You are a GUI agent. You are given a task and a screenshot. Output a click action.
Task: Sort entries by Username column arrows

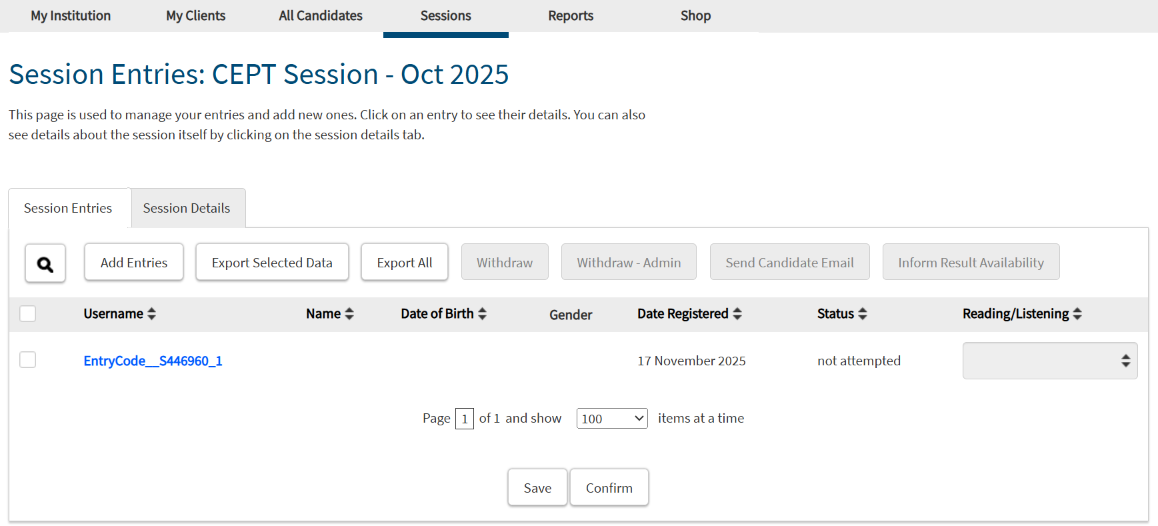(x=152, y=314)
